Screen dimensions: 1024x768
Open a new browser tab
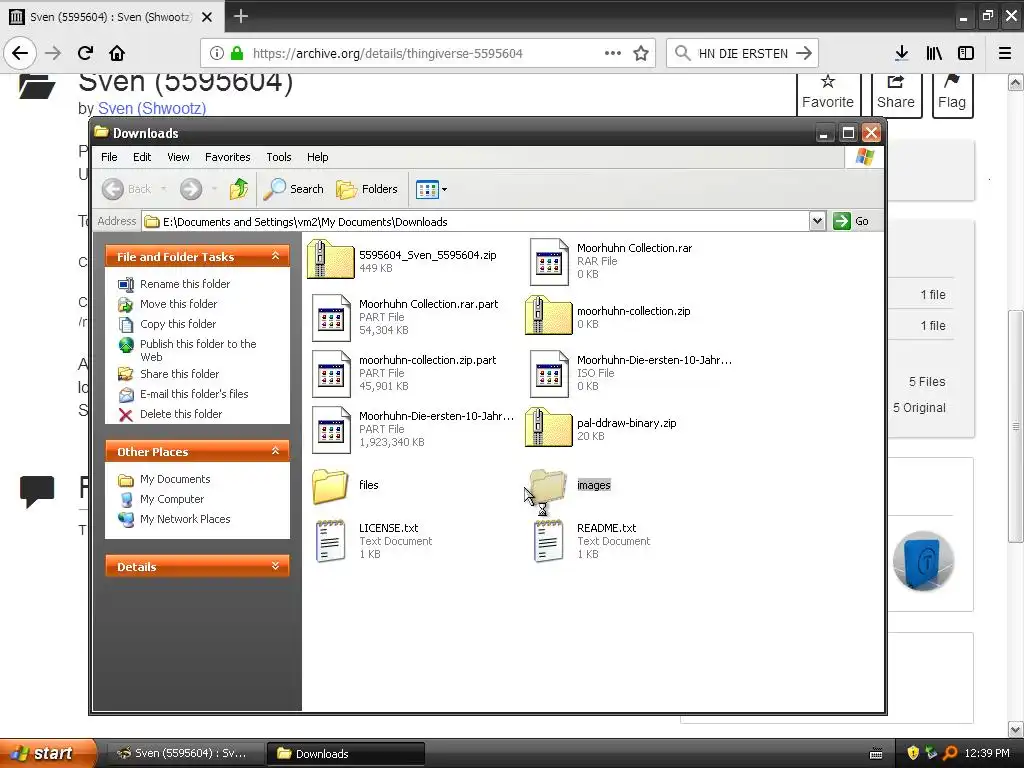pos(240,16)
